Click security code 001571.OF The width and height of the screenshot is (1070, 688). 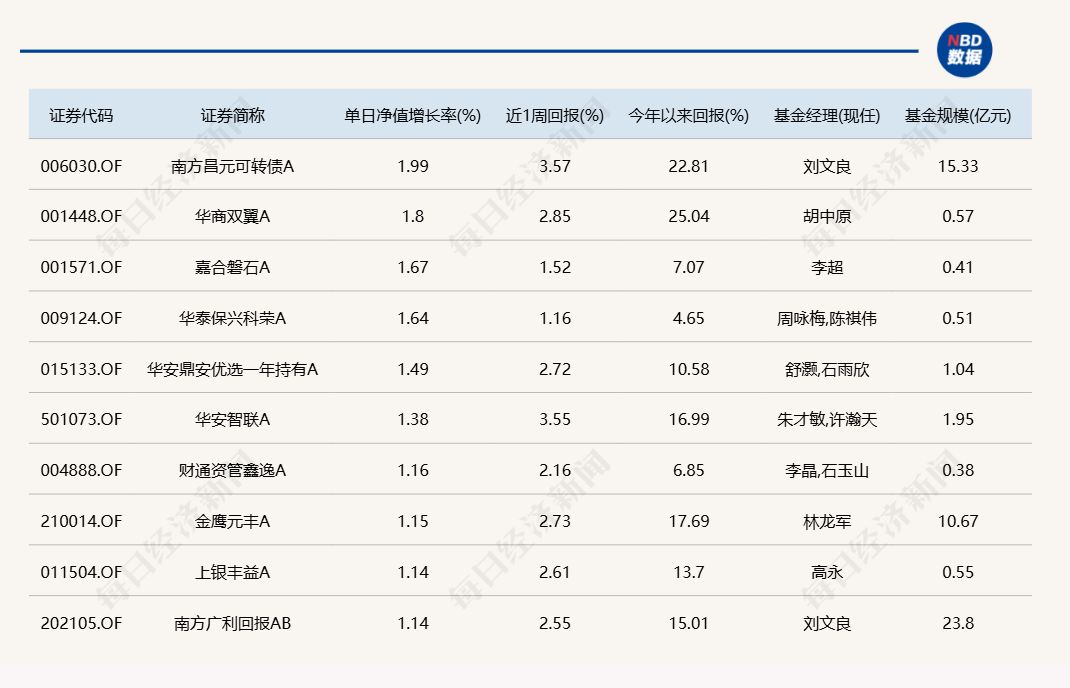(x=81, y=267)
